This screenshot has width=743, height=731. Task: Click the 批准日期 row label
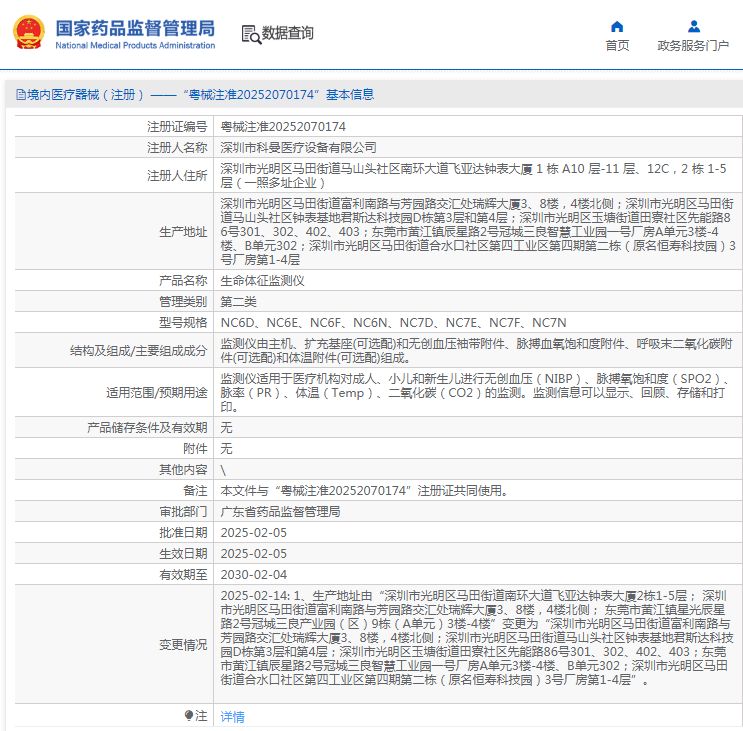click(183, 532)
